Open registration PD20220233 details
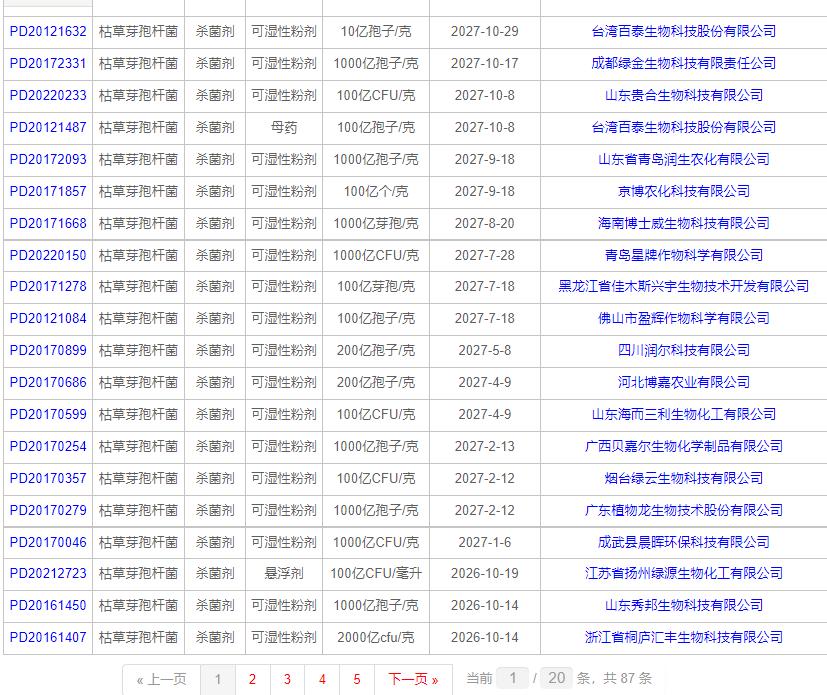The image size is (827, 695). point(47,96)
